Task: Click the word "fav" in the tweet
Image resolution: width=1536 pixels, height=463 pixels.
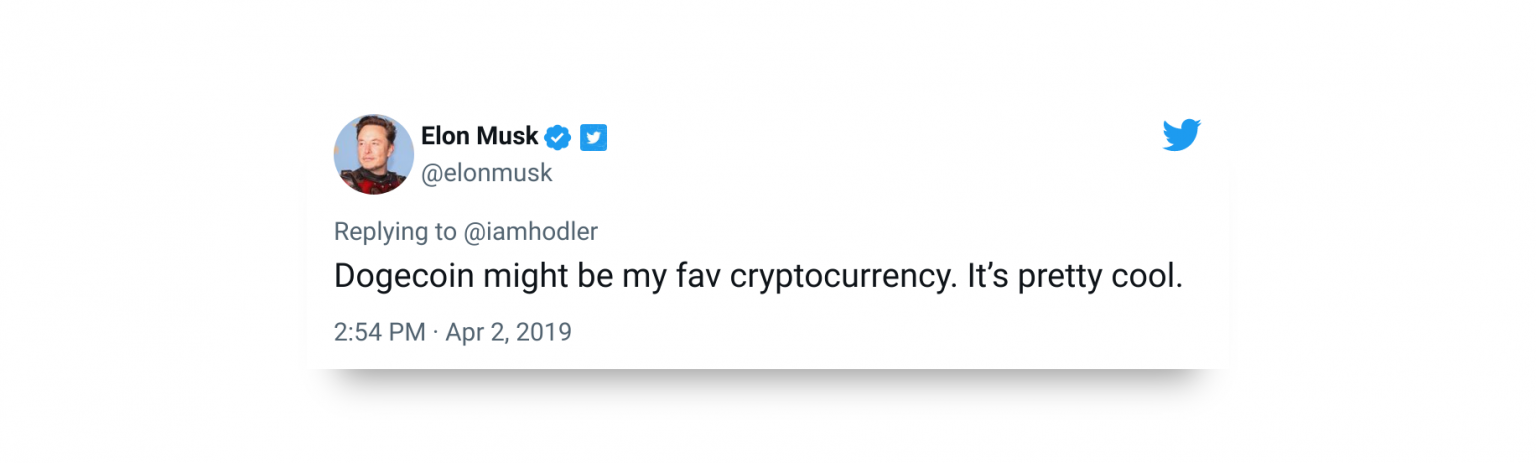Action: 694,277
